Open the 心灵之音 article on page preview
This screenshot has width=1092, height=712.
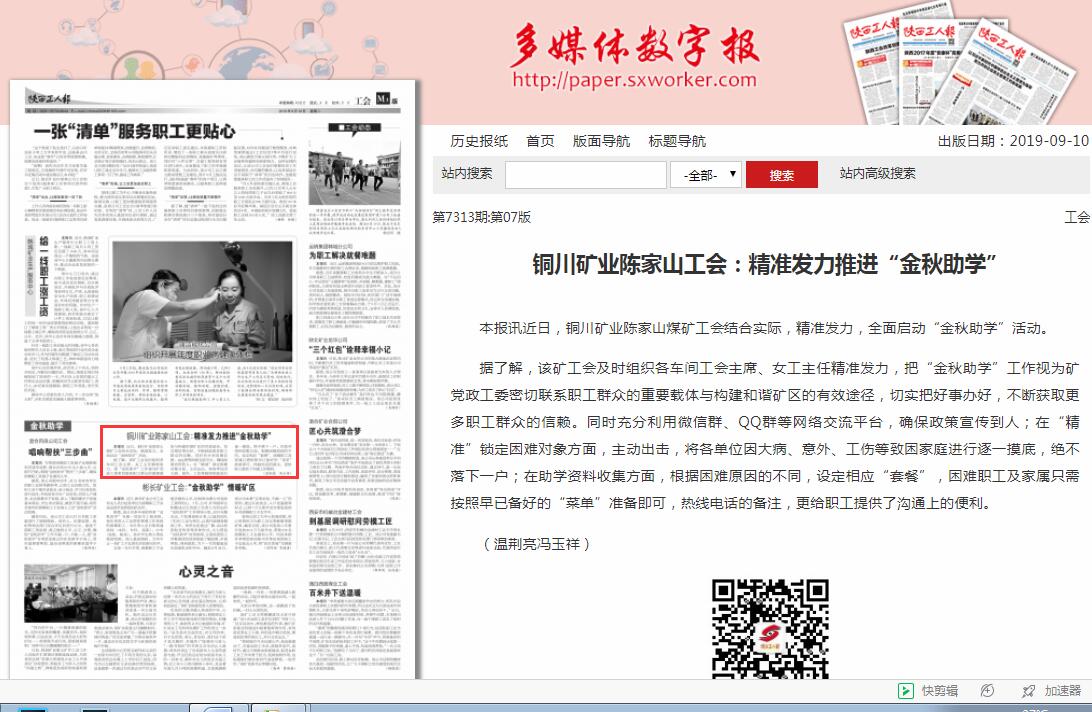pyautogui.click(x=206, y=572)
